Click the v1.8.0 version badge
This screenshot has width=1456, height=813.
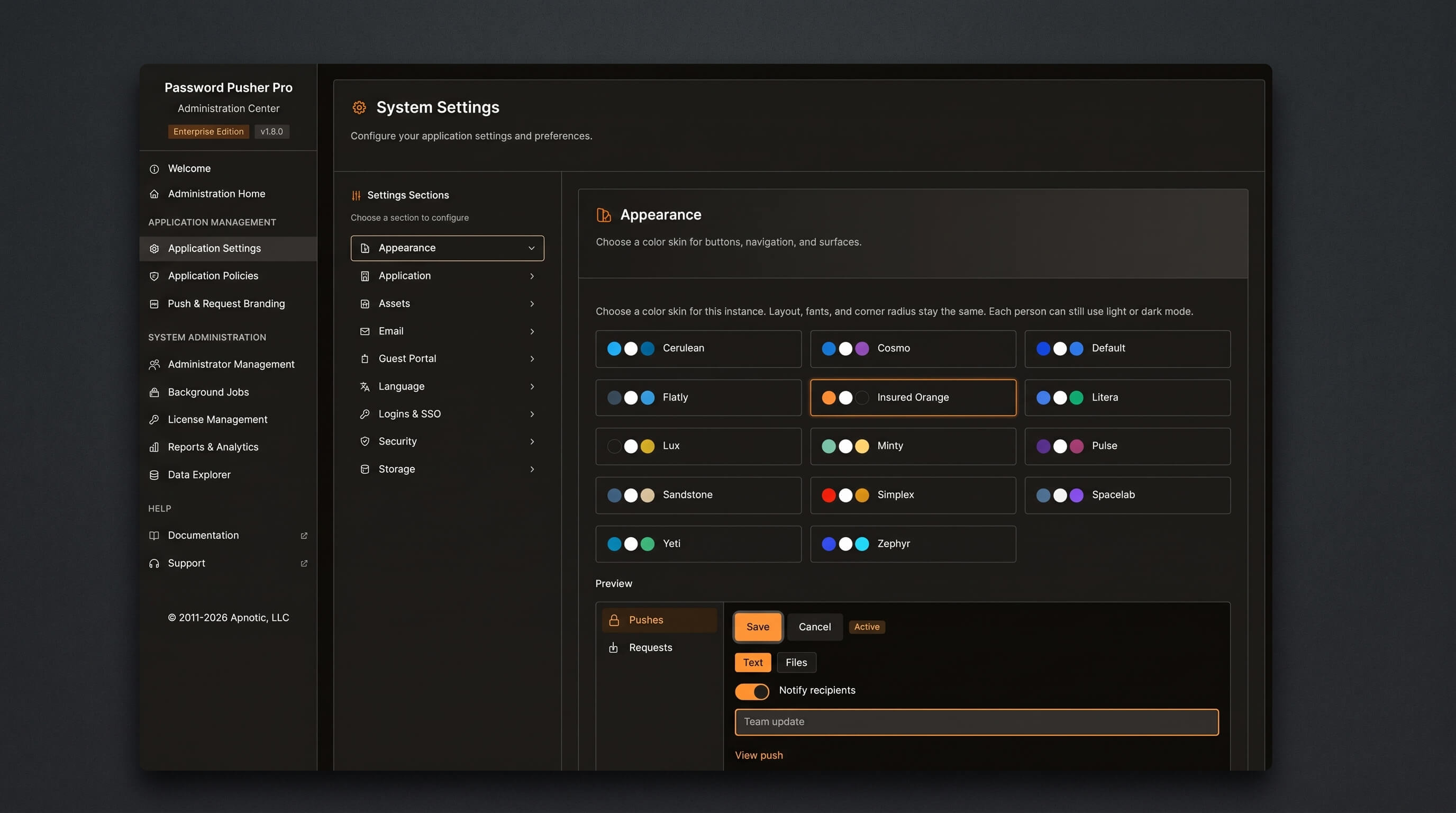pyautogui.click(x=271, y=132)
